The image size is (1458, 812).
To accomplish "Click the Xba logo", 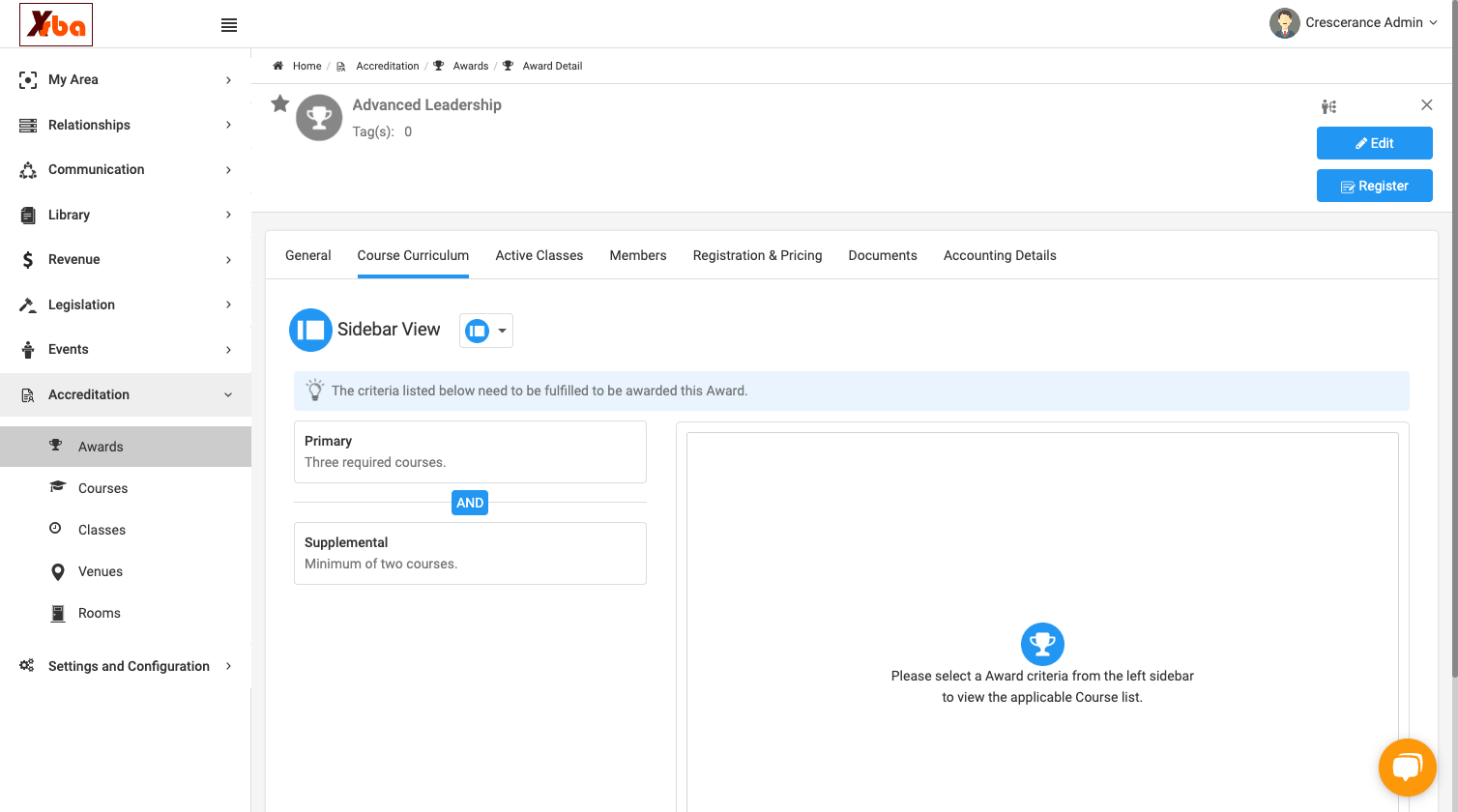I will [56, 24].
